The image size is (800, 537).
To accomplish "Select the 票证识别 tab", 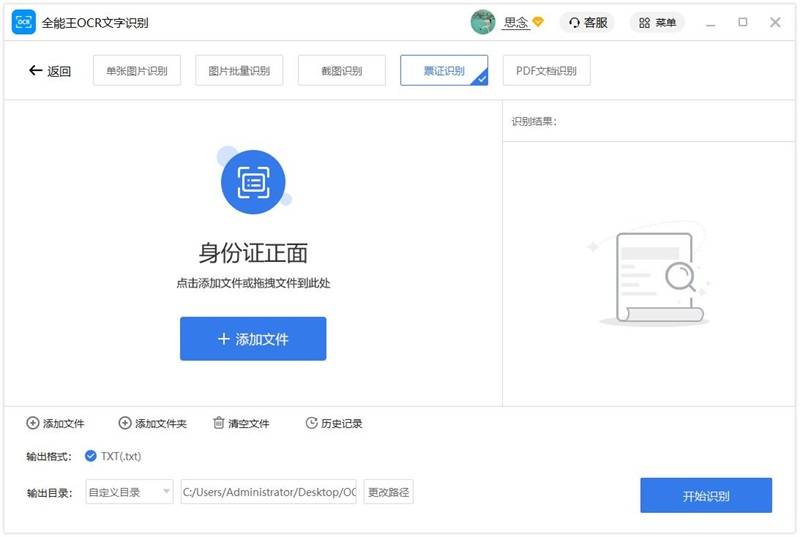I will coord(444,70).
